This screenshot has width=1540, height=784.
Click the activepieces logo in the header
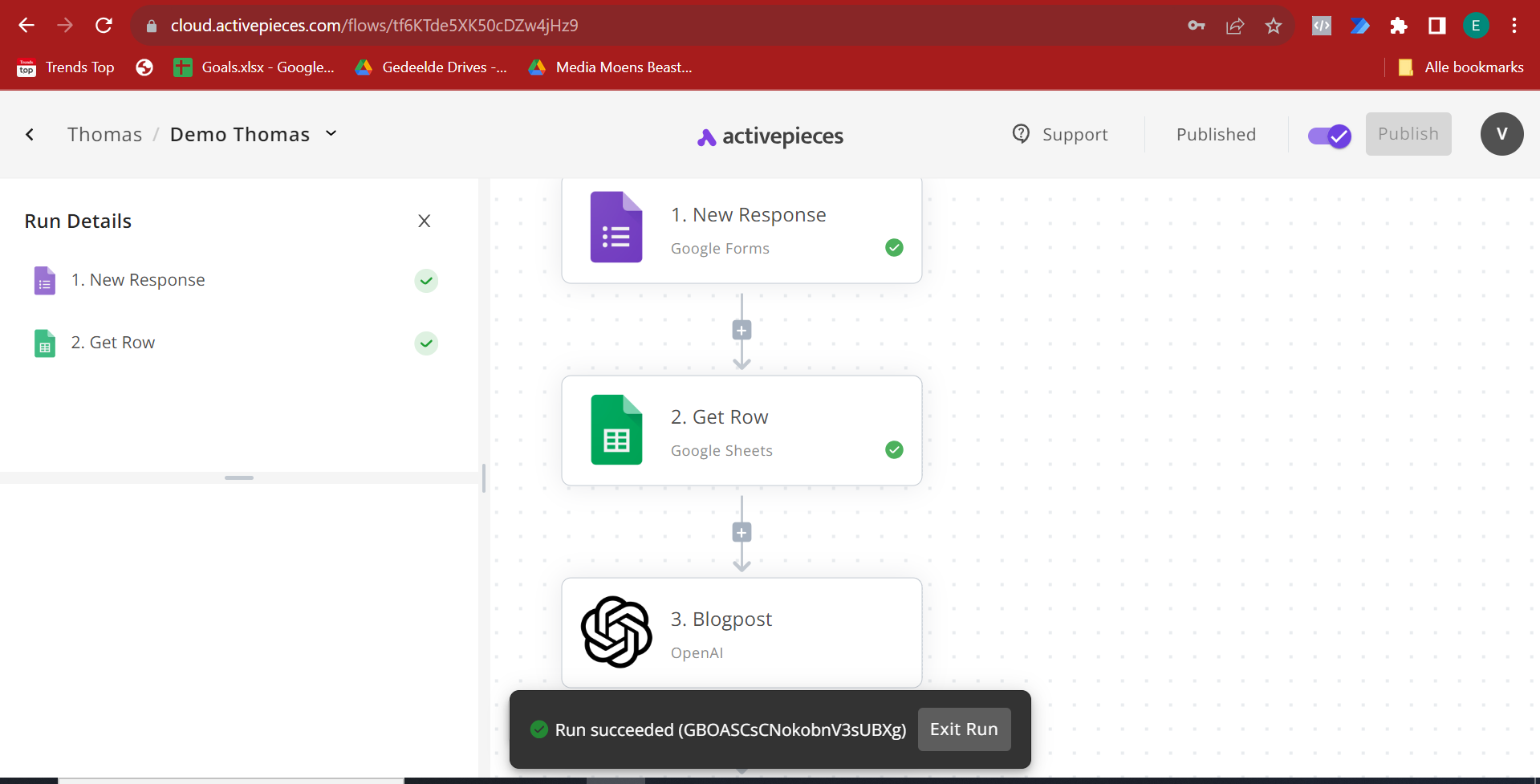click(770, 136)
